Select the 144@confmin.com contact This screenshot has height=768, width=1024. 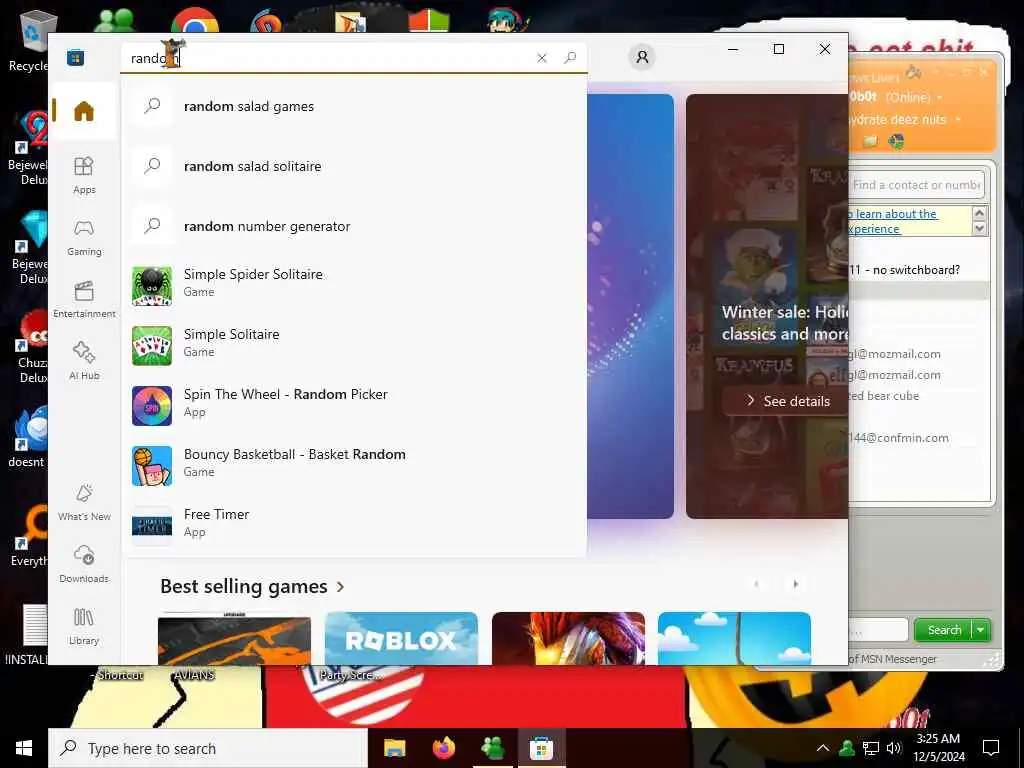point(899,438)
